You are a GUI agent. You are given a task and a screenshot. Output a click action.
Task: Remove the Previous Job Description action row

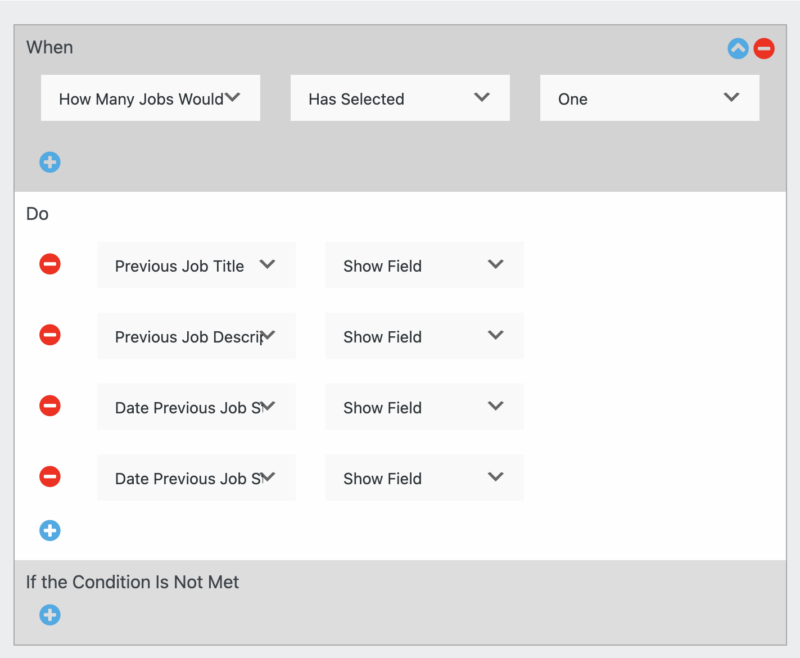(x=50, y=335)
